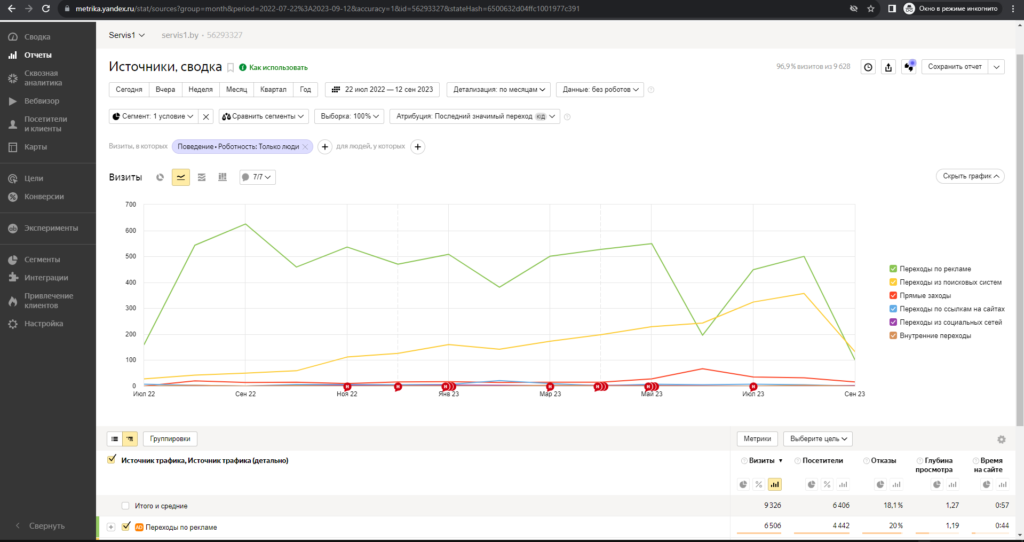Open the 7/7 chart notes dropdown
The image size is (1024, 542).
pos(257,177)
